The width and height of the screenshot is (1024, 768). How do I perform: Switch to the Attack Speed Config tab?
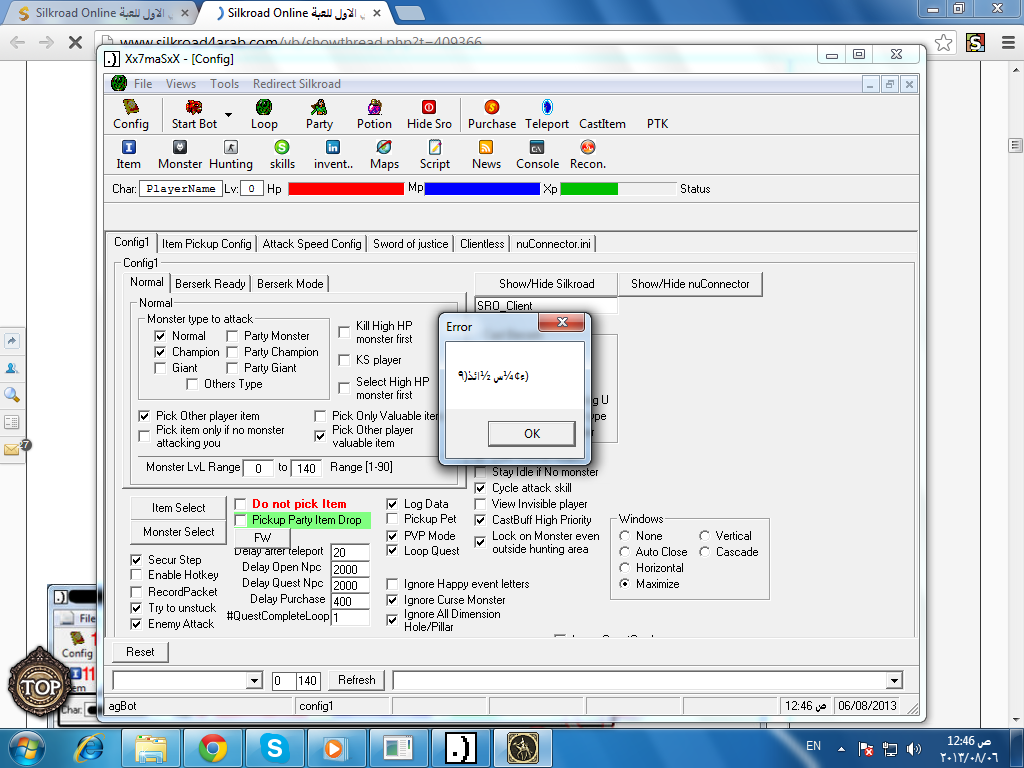[312, 244]
